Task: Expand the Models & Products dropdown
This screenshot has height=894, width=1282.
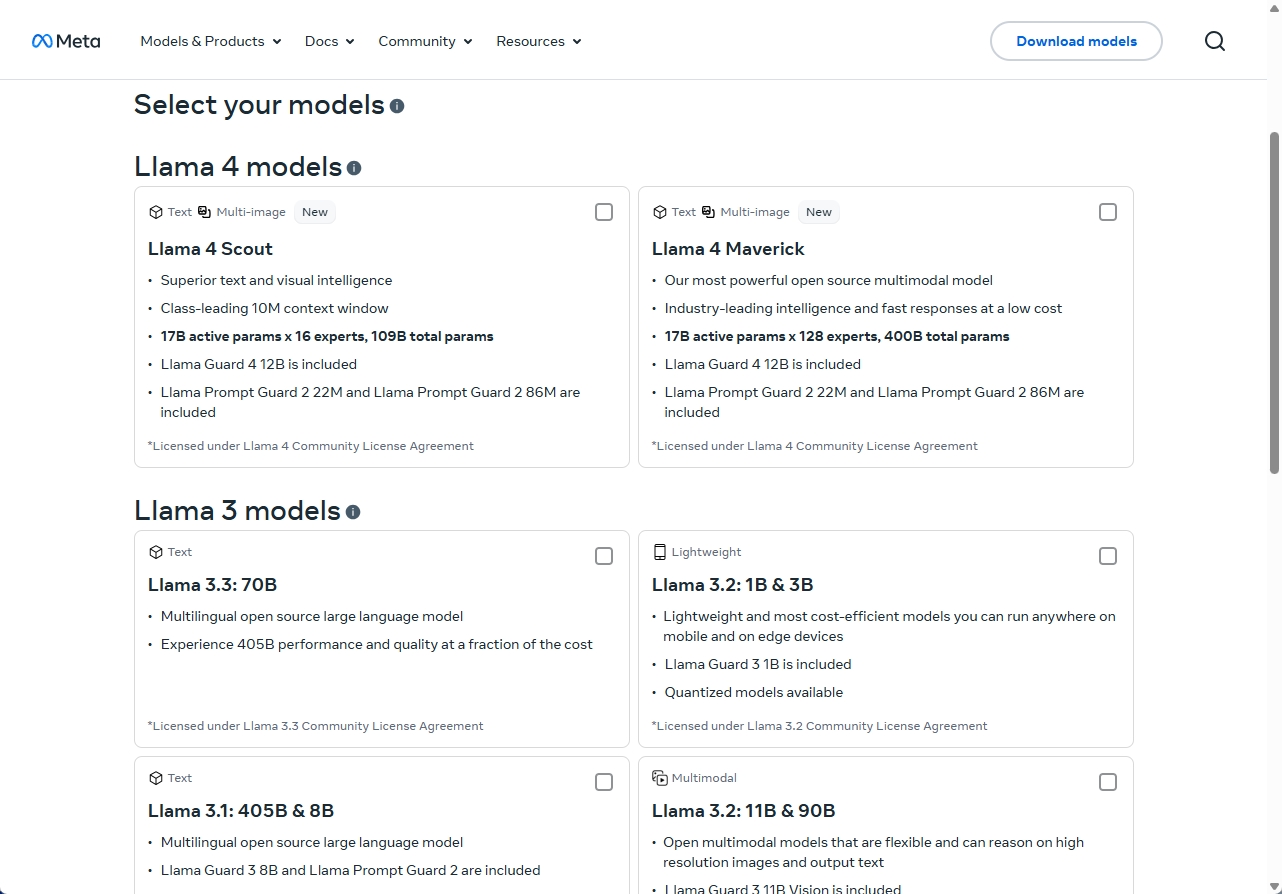Action: coord(210,41)
